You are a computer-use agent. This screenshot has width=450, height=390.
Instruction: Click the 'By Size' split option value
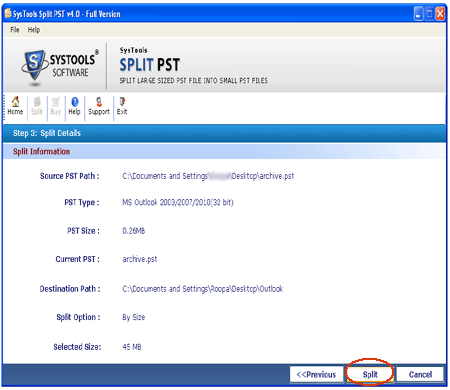pyautogui.click(x=133, y=317)
